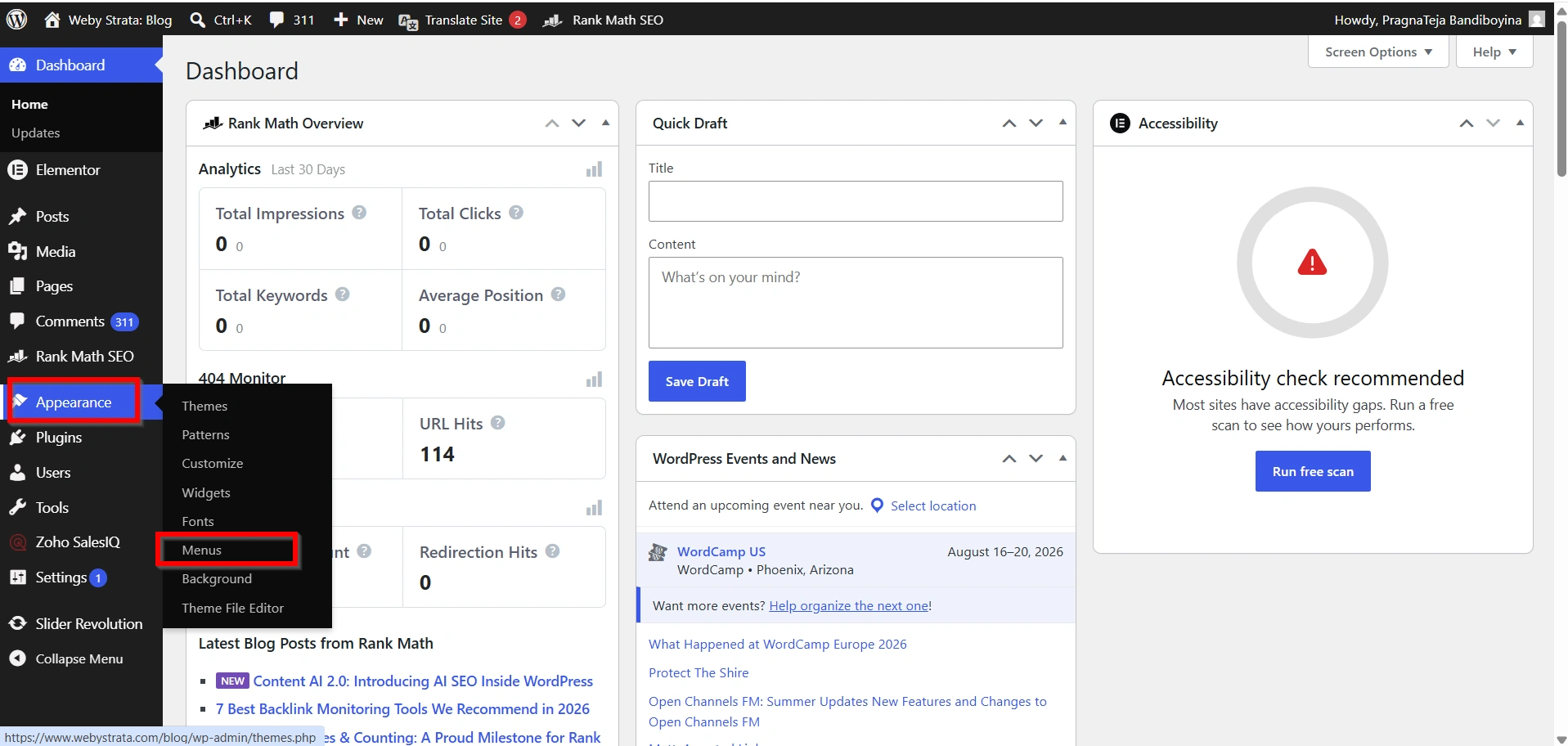Image resolution: width=1568 pixels, height=746 pixels.
Task: Move Rank Math Overview panel down
Action: tap(579, 124)
